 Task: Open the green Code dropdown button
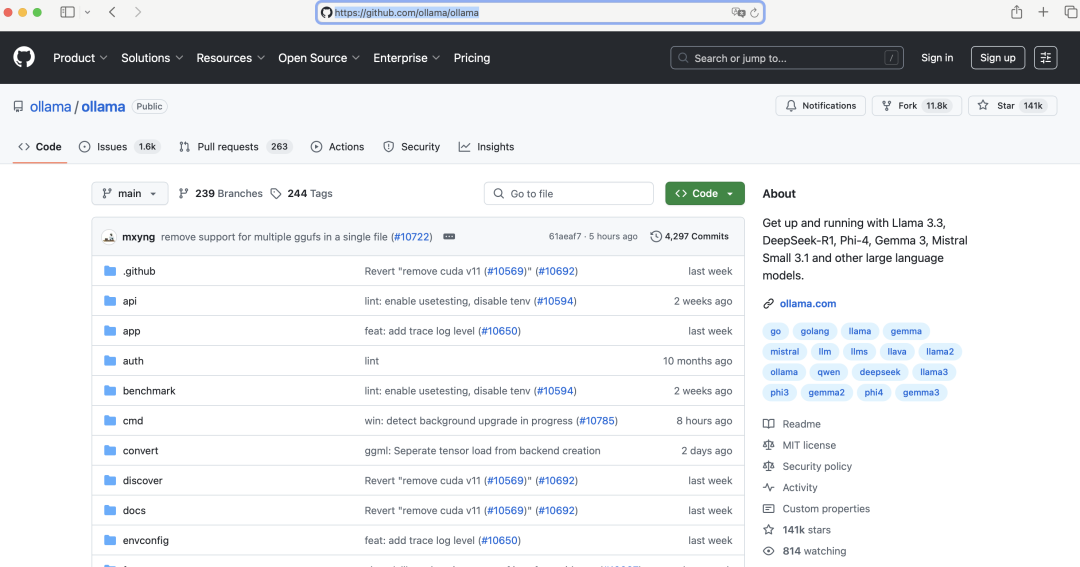pos(705,194)
